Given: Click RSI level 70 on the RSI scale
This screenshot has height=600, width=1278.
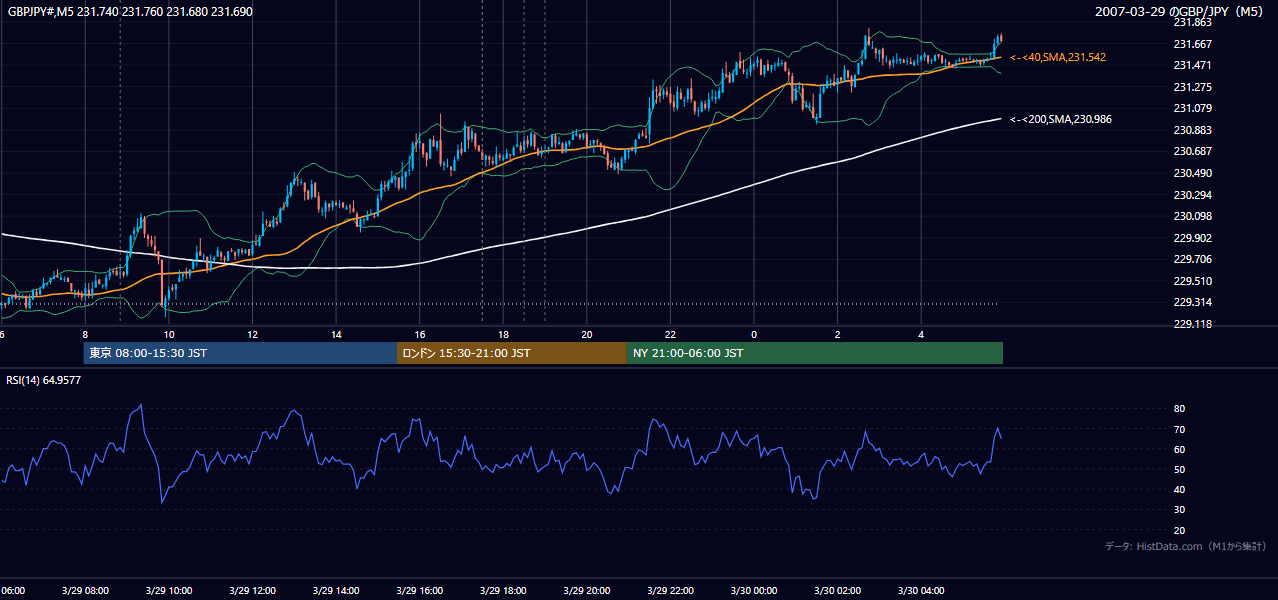Looking at the screenshot, I should [x=1179, y=429].
